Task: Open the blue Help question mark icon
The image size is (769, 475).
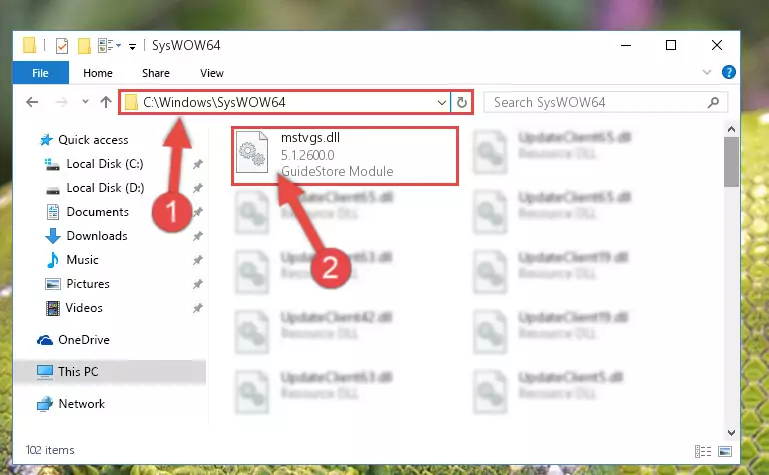Action: tap(728, 72)
